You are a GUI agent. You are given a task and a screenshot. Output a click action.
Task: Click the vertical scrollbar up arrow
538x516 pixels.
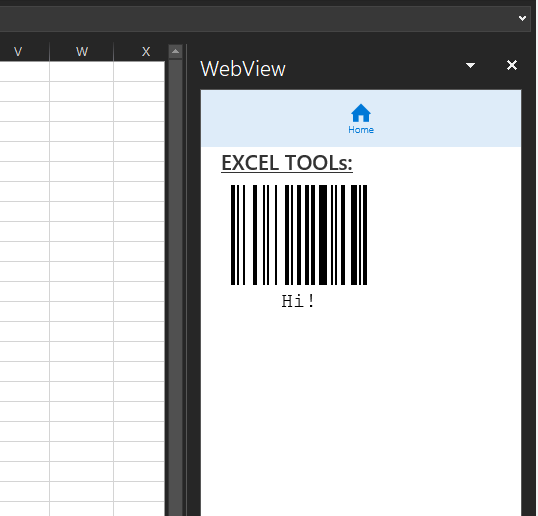[175, 52]
